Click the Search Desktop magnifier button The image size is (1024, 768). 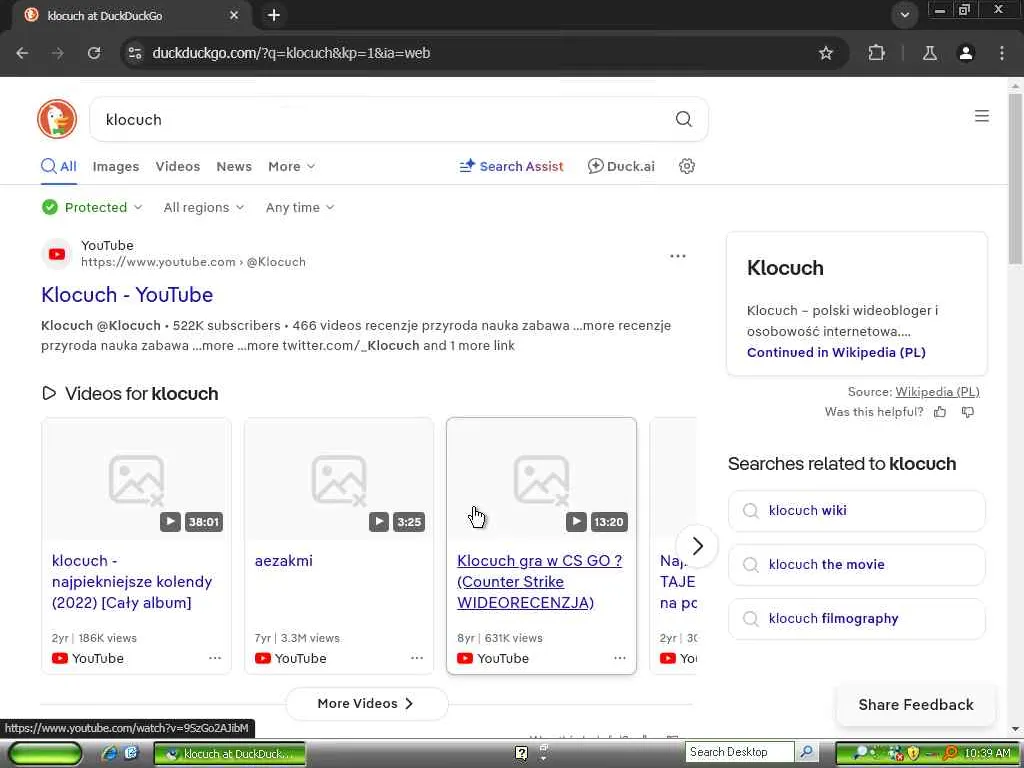(807, 752)
